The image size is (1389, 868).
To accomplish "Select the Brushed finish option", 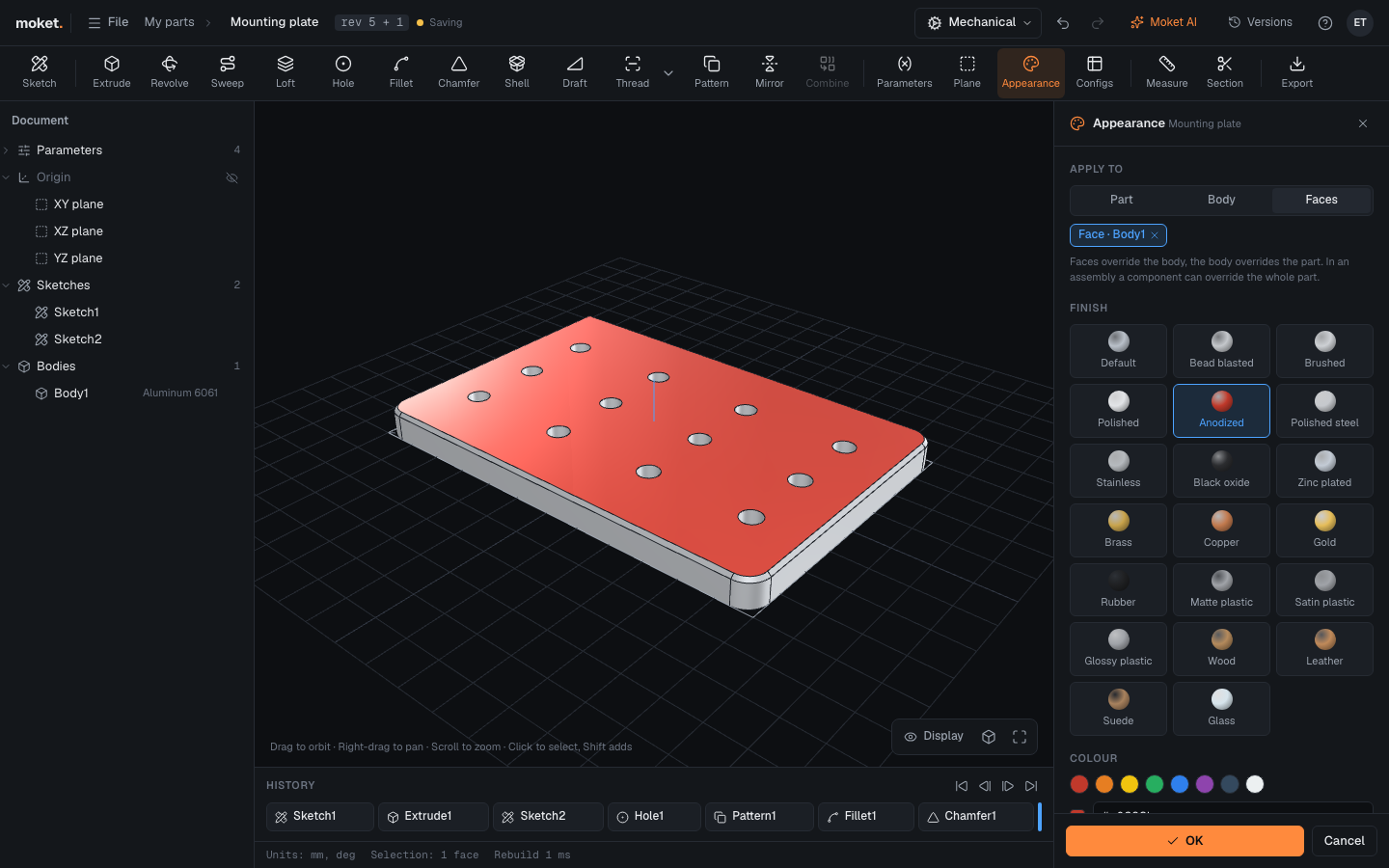I will tap(1324, 351).
